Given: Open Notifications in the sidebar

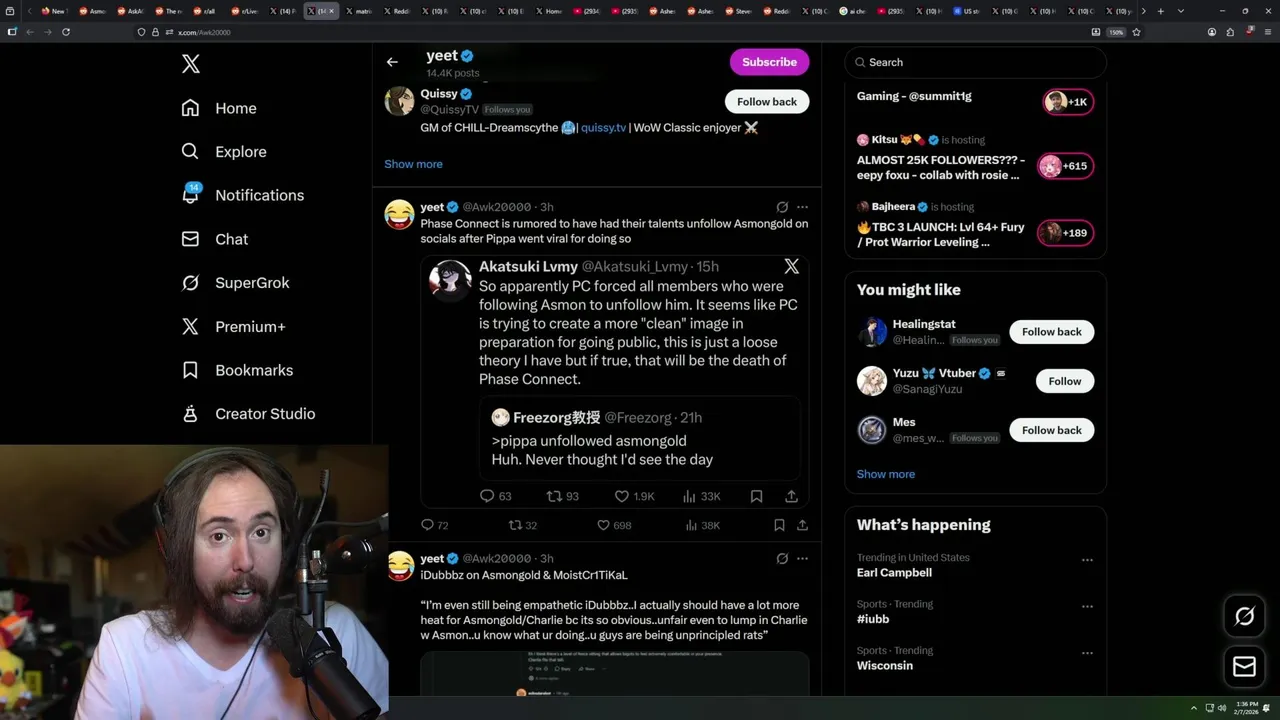Looking at the screenshot, I should click(242, 195).
